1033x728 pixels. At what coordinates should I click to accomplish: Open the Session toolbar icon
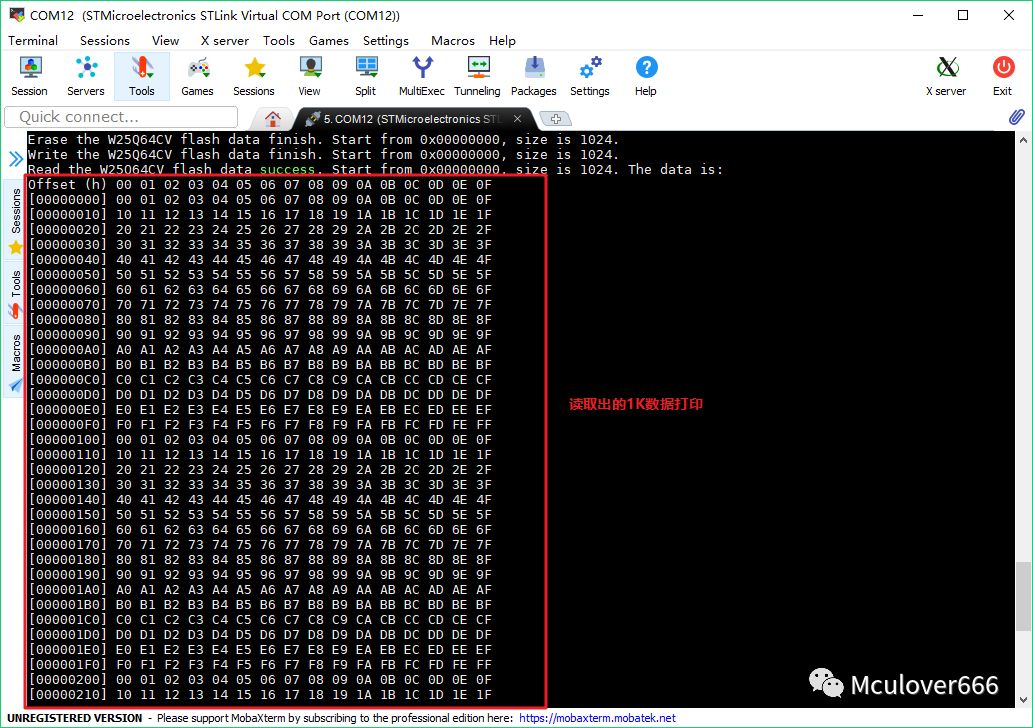(x=30, y=76)
